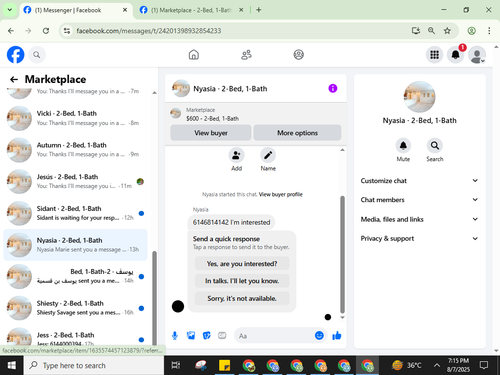
Task: Open the Windows Start menu
Action: pos(12,365)
